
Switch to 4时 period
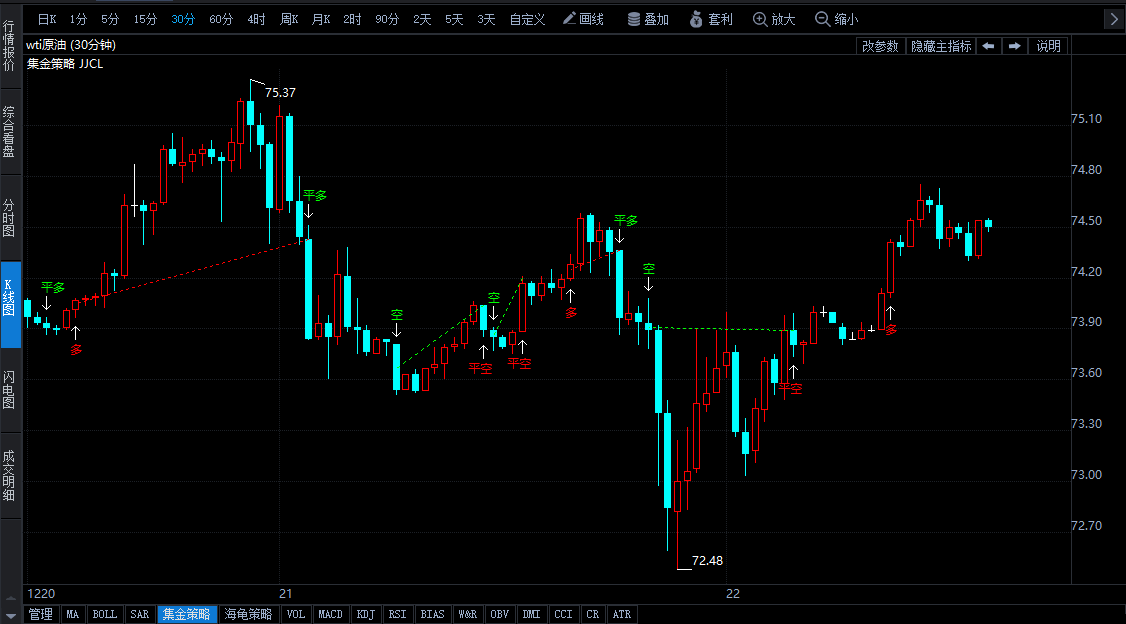point(256,19)
